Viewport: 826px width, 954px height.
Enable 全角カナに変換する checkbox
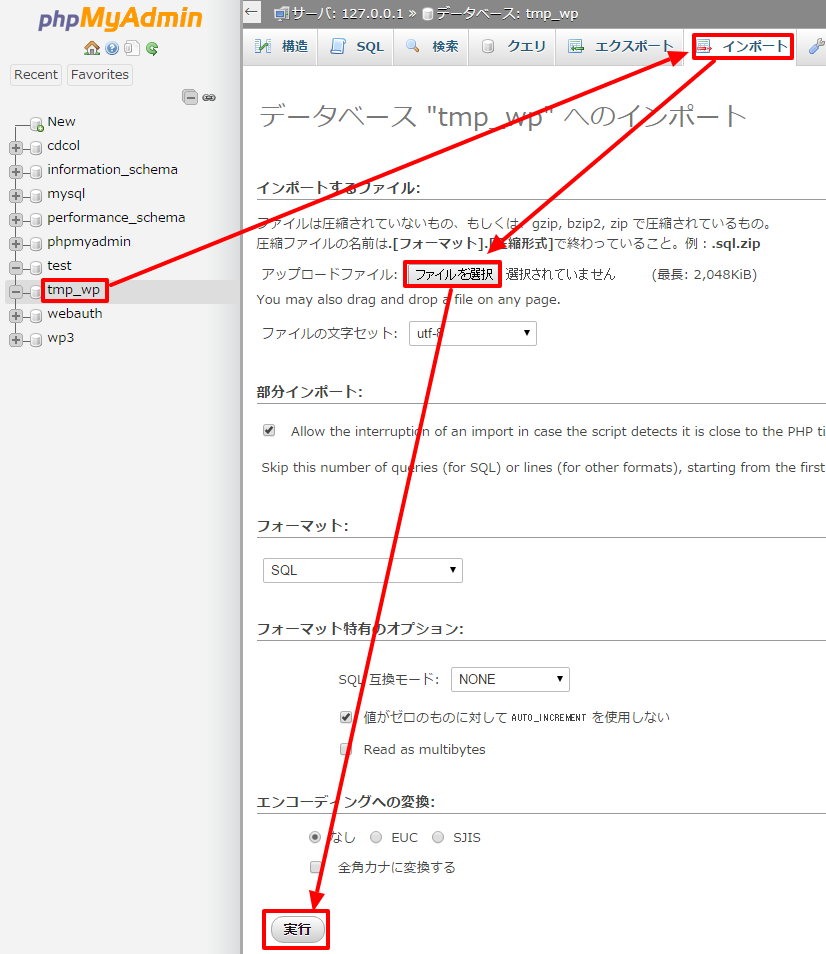click(x=316, y=866)
